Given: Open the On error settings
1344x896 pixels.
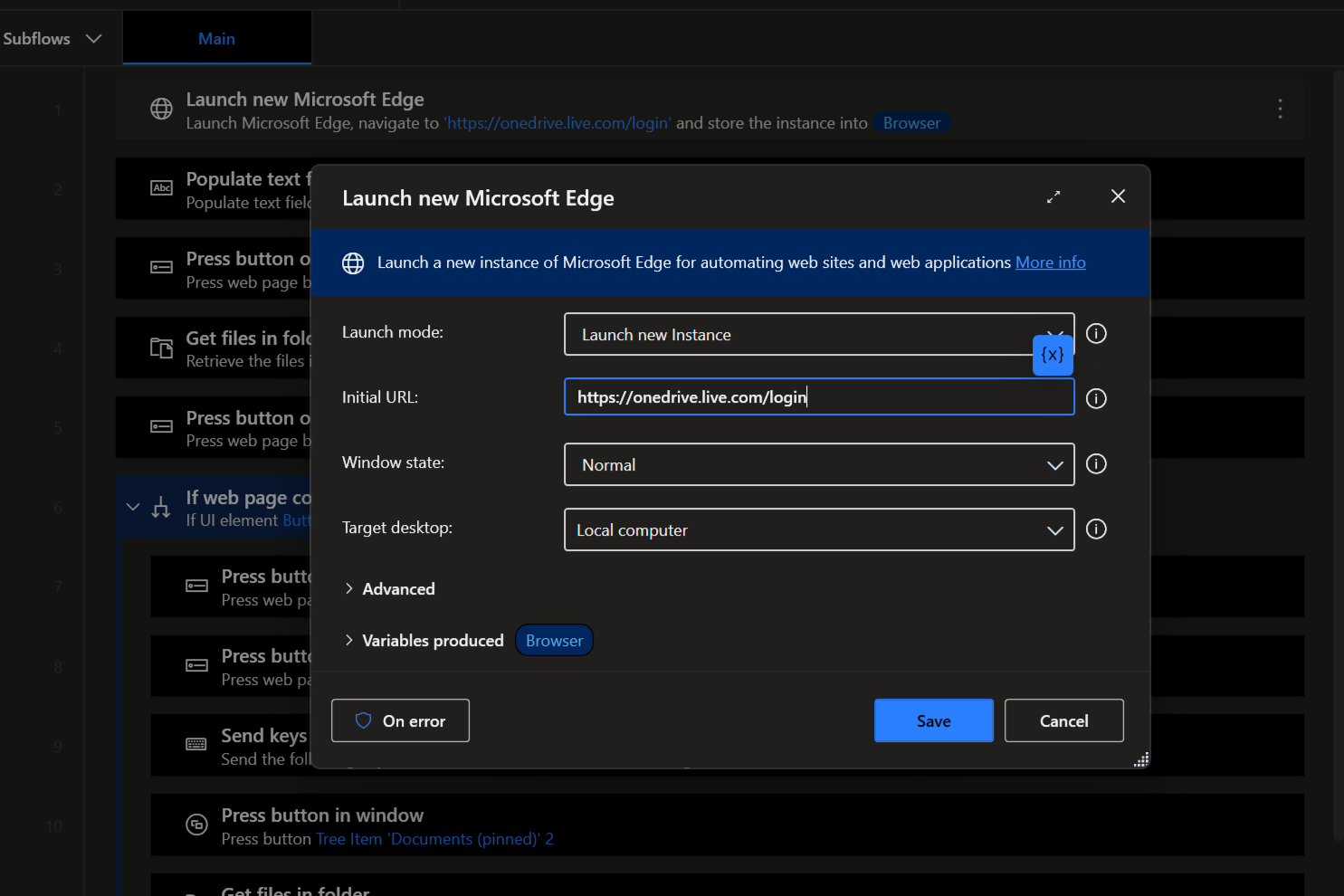Looking at the screenshot, I should (400, 720).
